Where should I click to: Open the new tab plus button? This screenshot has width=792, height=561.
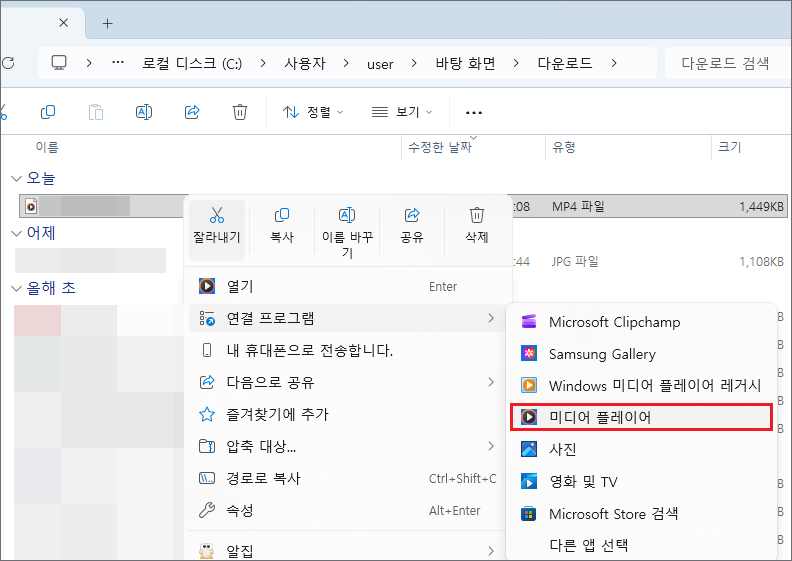(108, 23)
